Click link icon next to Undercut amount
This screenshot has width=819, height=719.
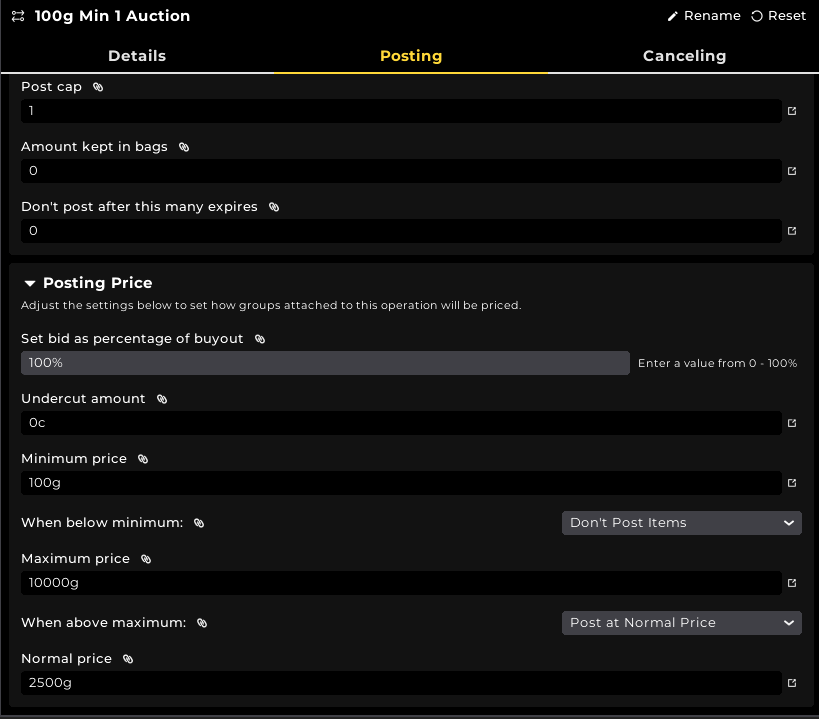click(162, 399)
